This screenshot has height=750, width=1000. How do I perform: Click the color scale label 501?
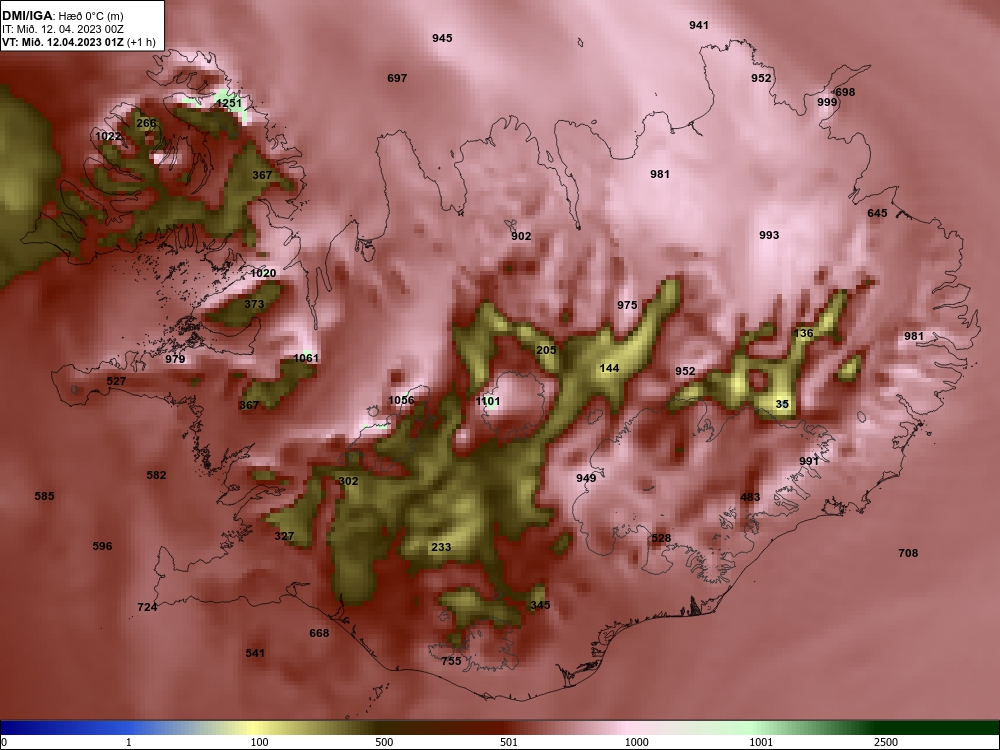[x=509, y=742]
